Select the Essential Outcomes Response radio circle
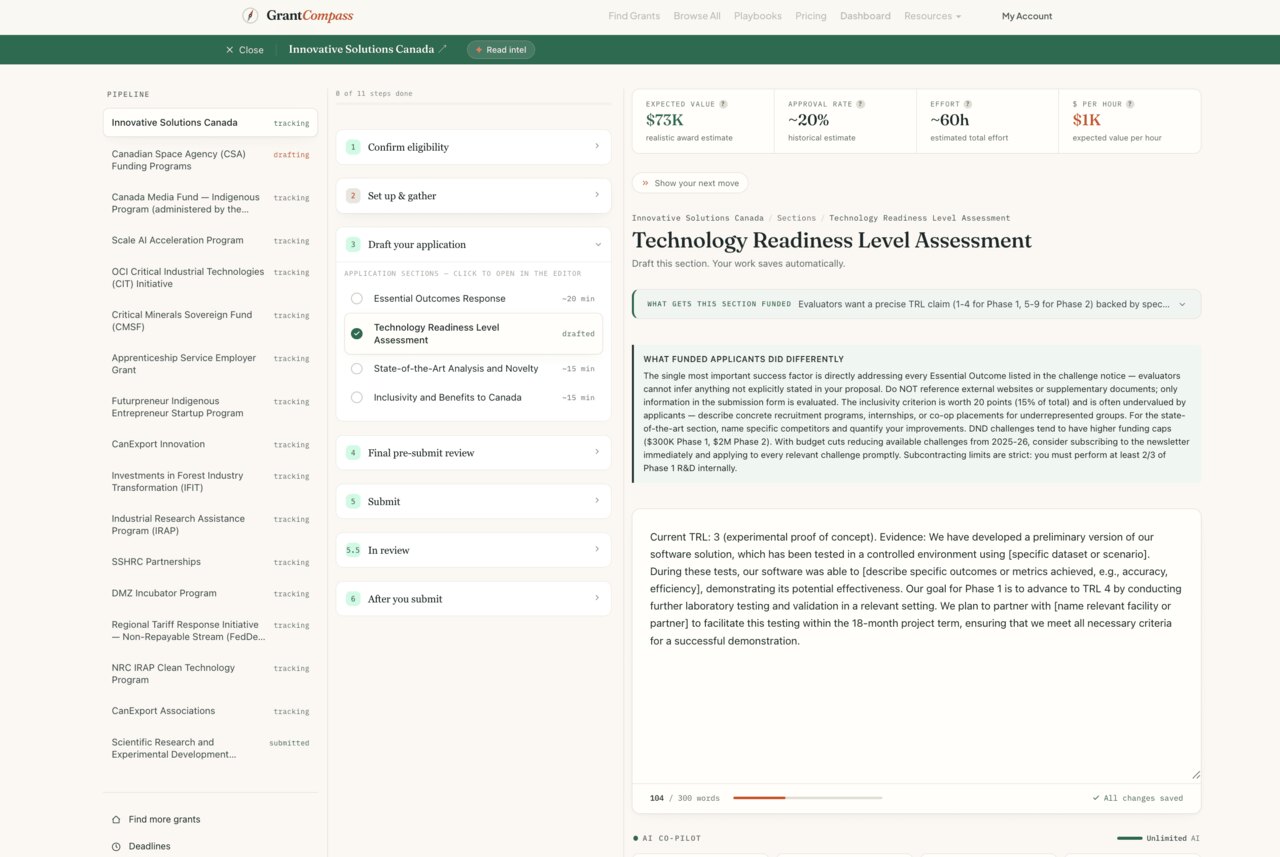1280x857 pixels. click(x=357, y=299)
